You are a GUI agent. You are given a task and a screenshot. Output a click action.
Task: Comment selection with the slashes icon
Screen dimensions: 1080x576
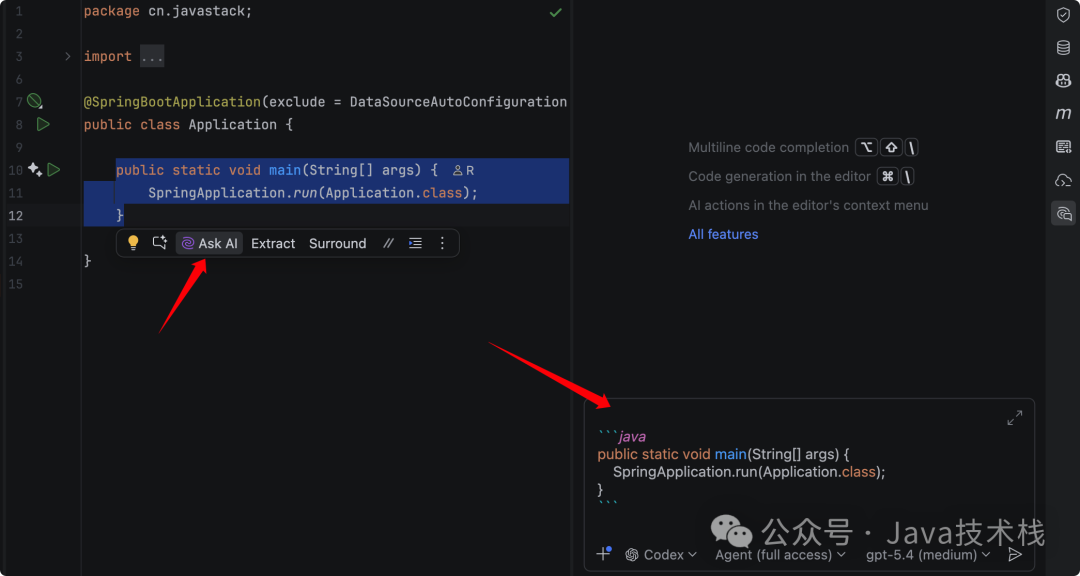tap(388, 243)
